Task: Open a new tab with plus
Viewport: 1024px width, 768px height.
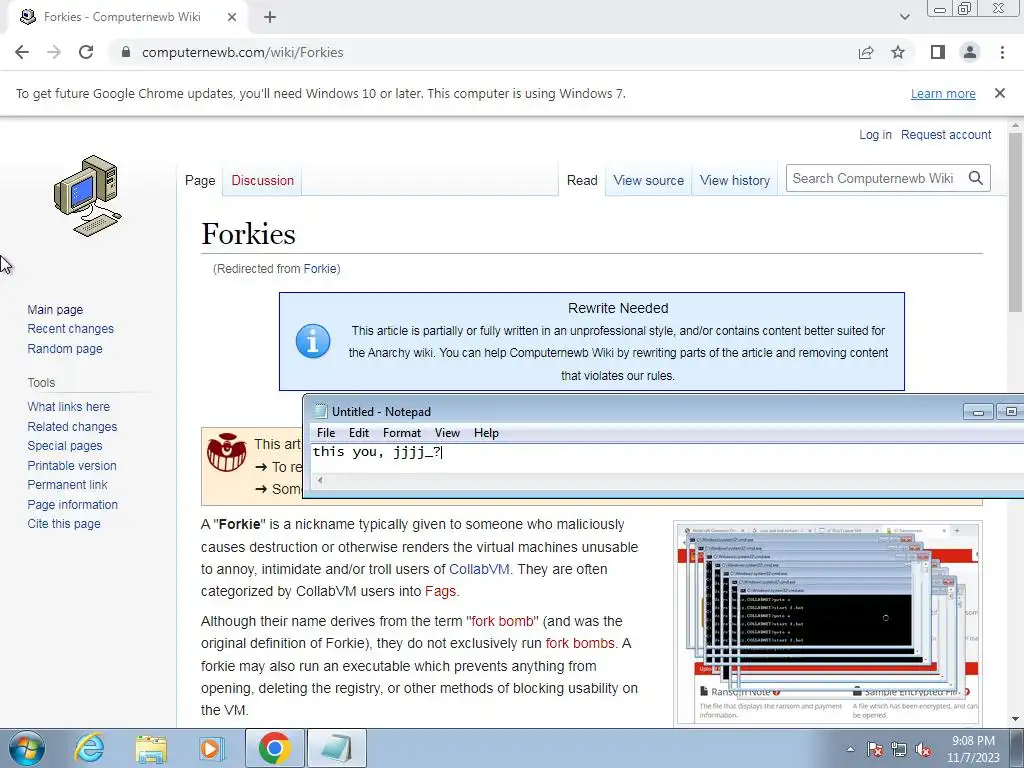Action: click(270, 17)
